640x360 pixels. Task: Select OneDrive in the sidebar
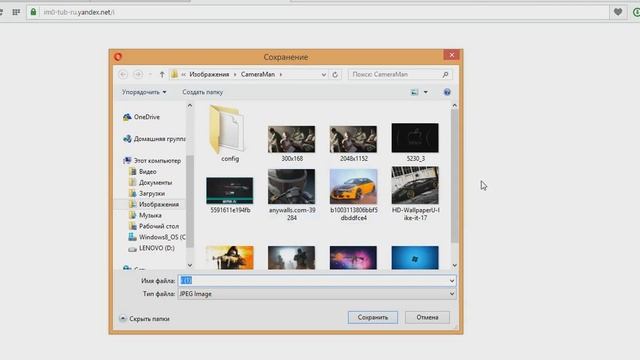tap(142, 117)
